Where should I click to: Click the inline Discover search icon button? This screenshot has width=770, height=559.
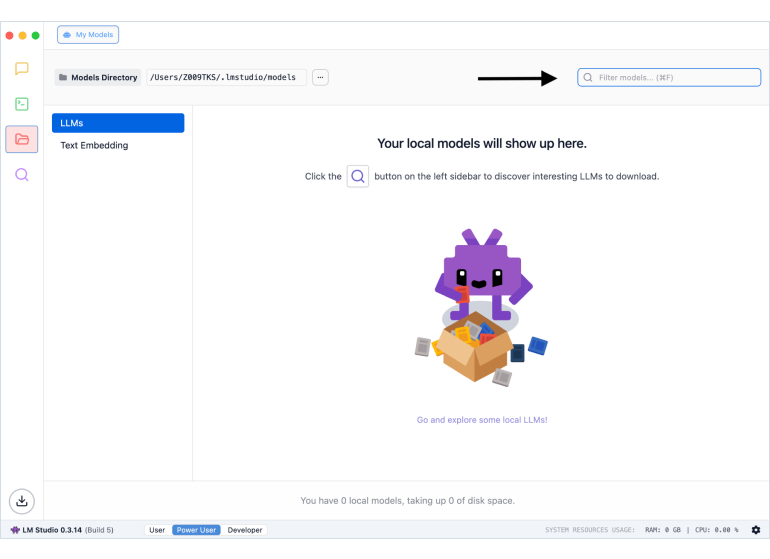pos(357,176)
